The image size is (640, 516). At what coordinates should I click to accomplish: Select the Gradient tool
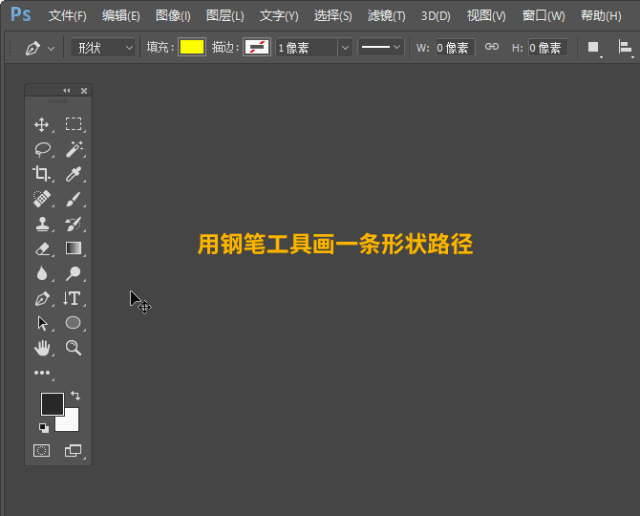pyautogui.click(x=73, y=248)
